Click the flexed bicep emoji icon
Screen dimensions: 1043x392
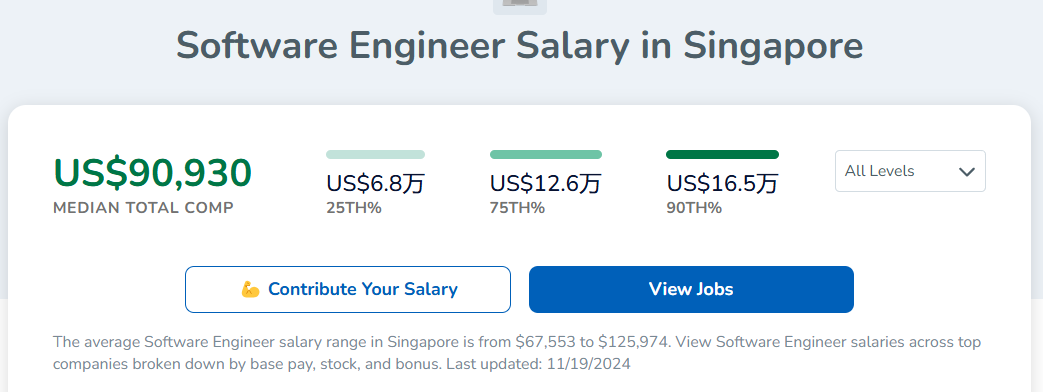point(250,290)
